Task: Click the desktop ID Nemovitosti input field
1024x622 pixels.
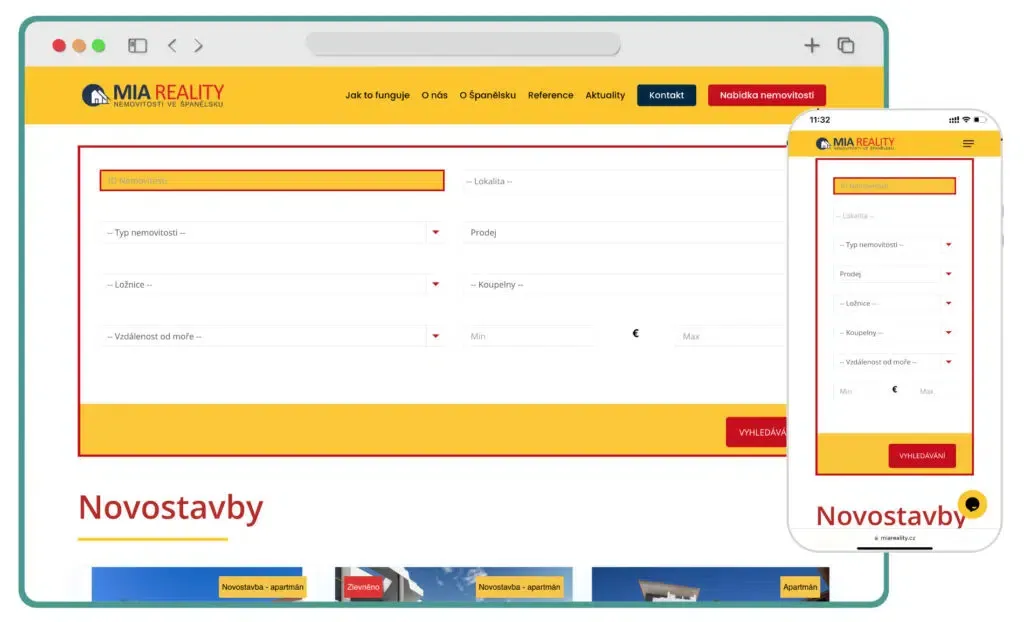Action: click(272, 180)
